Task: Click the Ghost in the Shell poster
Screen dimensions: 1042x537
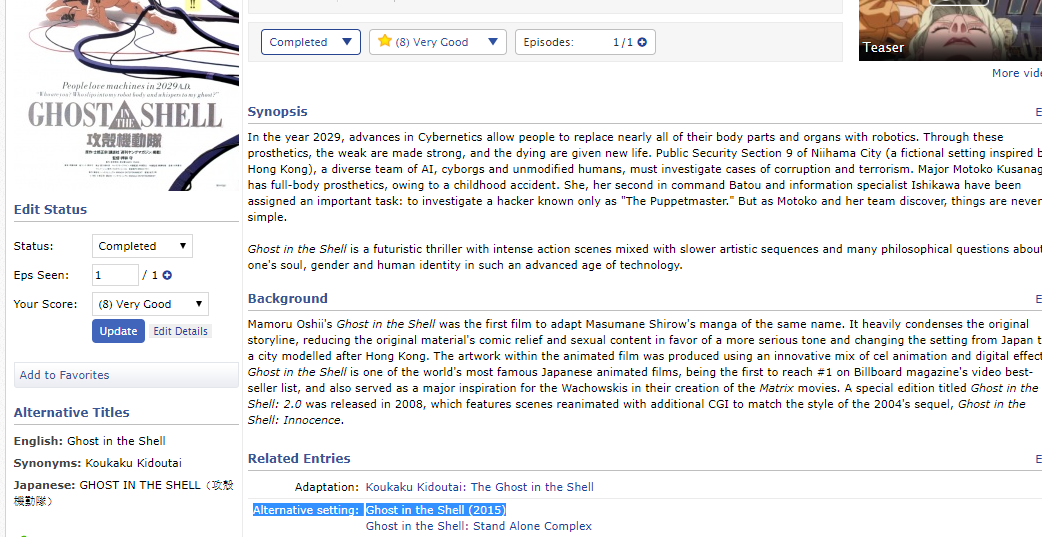Action: [126, 95]
